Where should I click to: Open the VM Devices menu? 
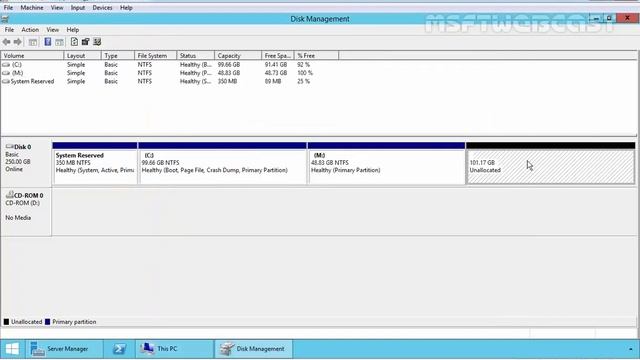coord(102,7)
